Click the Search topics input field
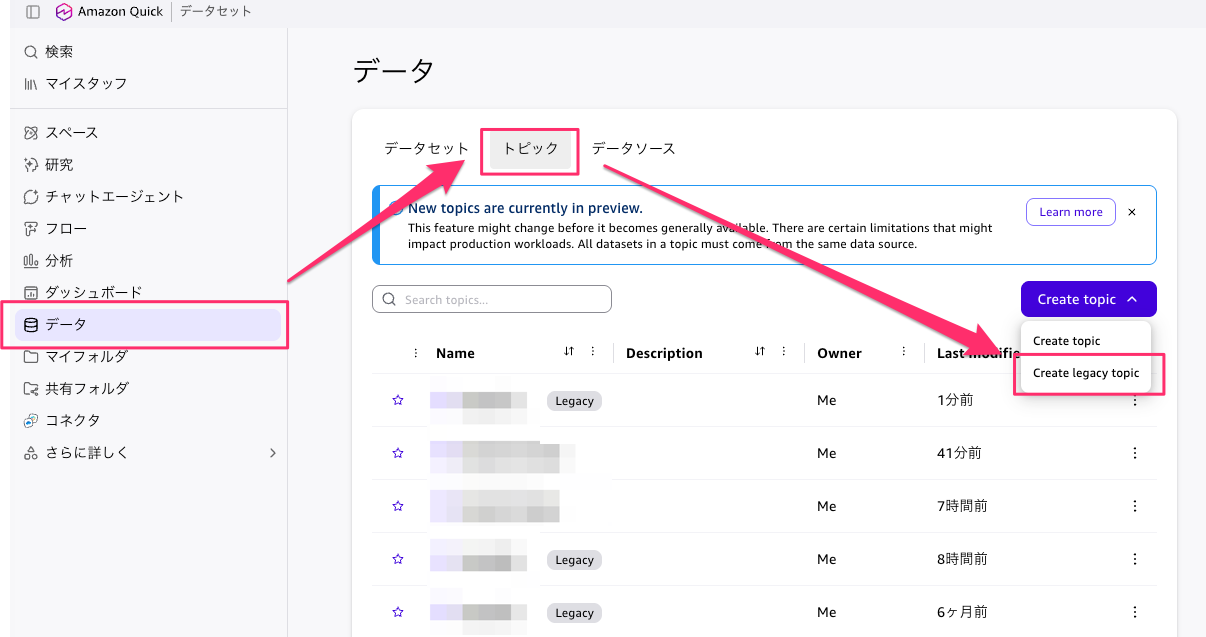This screenshot has height=637, width=1206. (492, 299)
